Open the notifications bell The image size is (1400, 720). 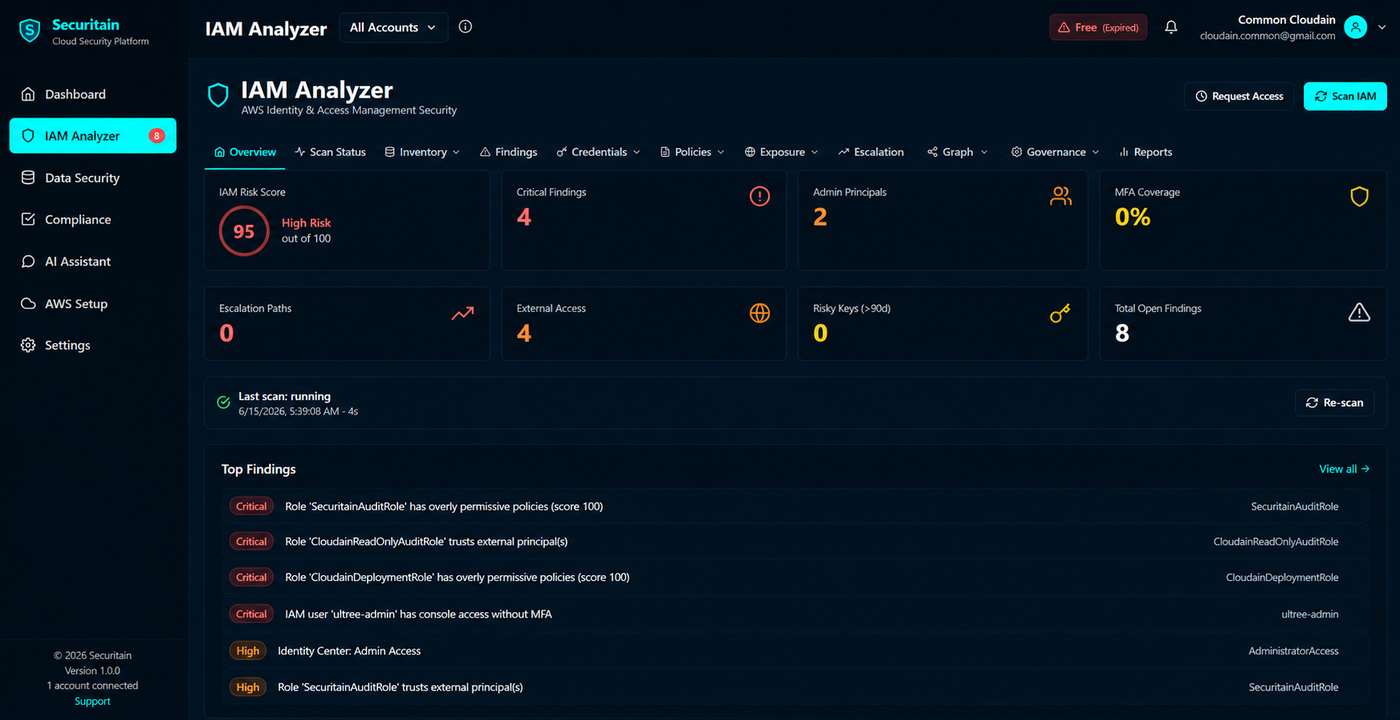point(1171,28)
